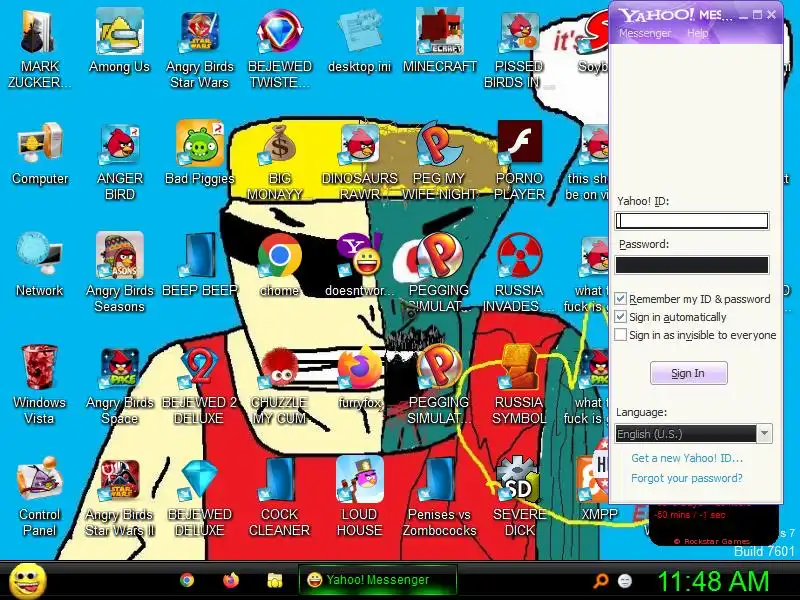Click the 11:48 AM taskbar clock
The width and height of the screenshot is (800, 600).
point(713,581)
